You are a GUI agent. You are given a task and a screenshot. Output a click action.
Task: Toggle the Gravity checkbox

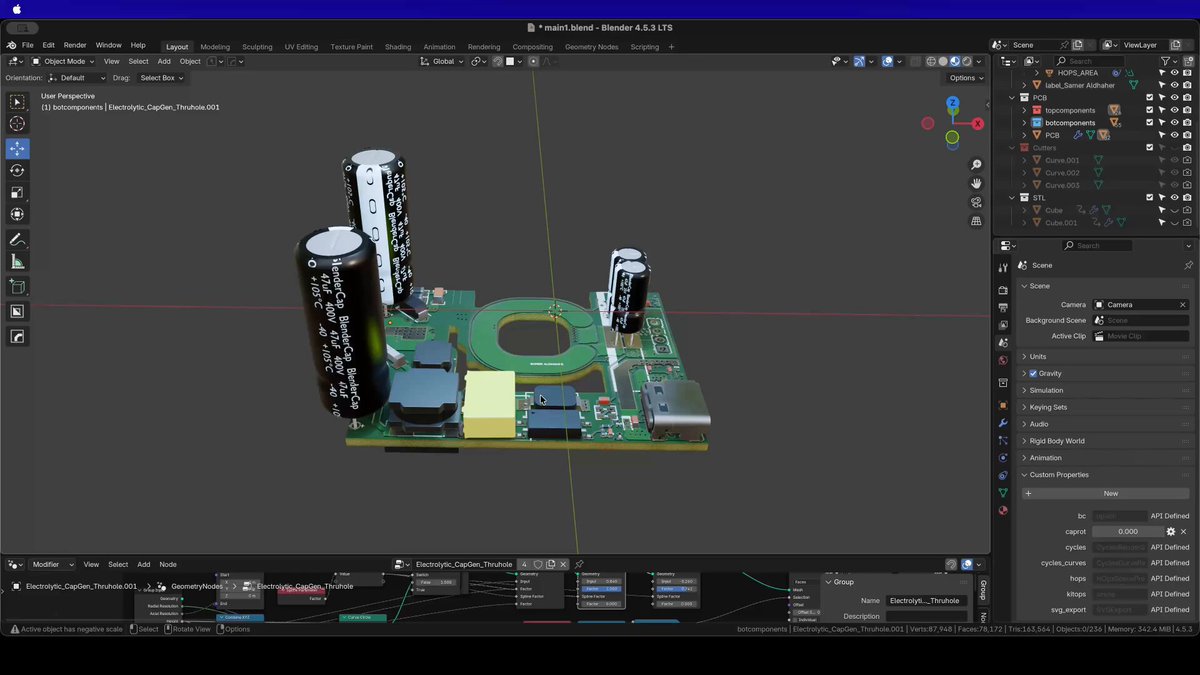coord(1033,373)
